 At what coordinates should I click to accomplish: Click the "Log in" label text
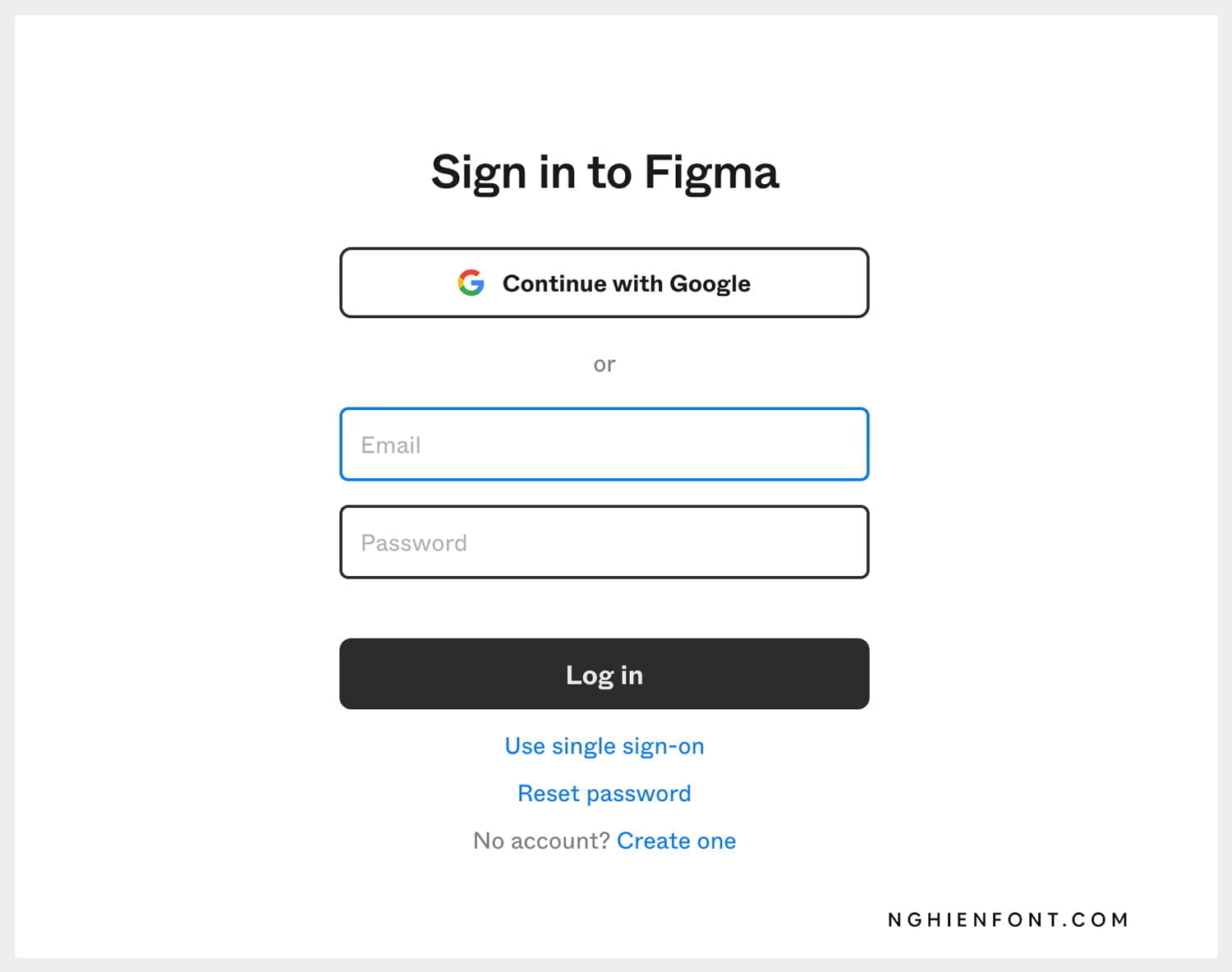[604, 675]
